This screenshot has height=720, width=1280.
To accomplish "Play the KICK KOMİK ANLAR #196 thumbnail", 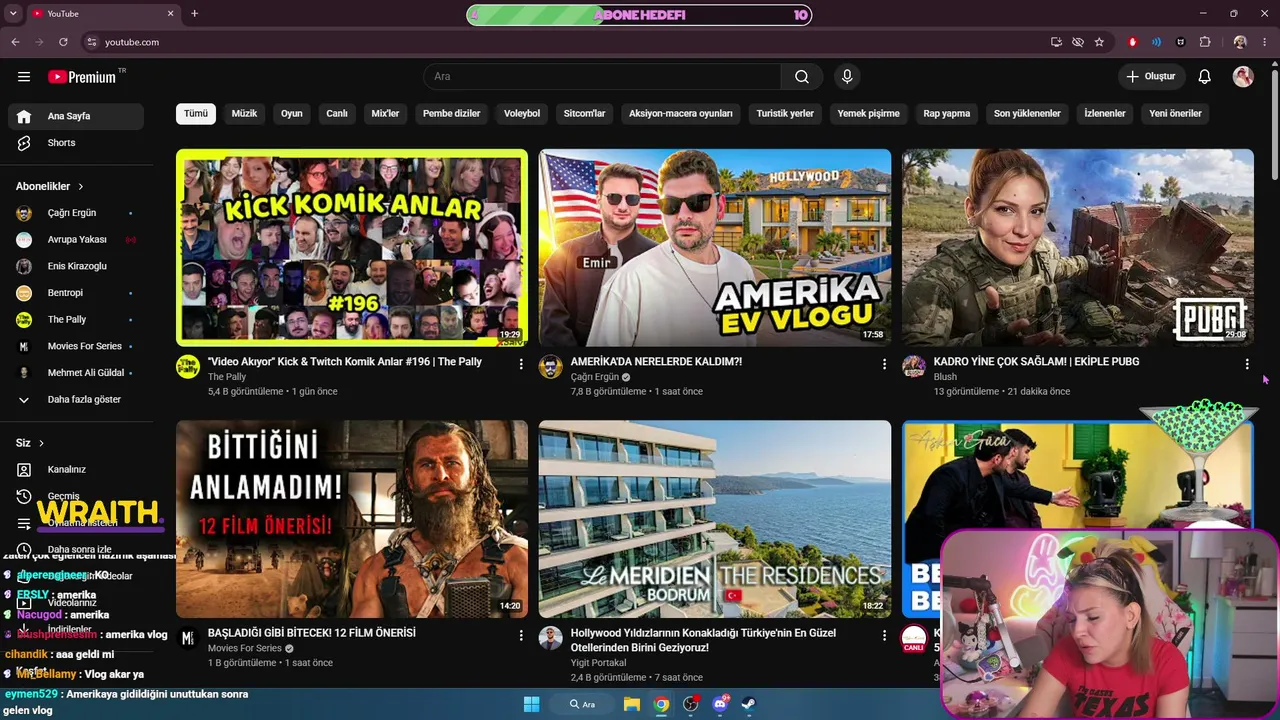I will (x=352, y=248).
